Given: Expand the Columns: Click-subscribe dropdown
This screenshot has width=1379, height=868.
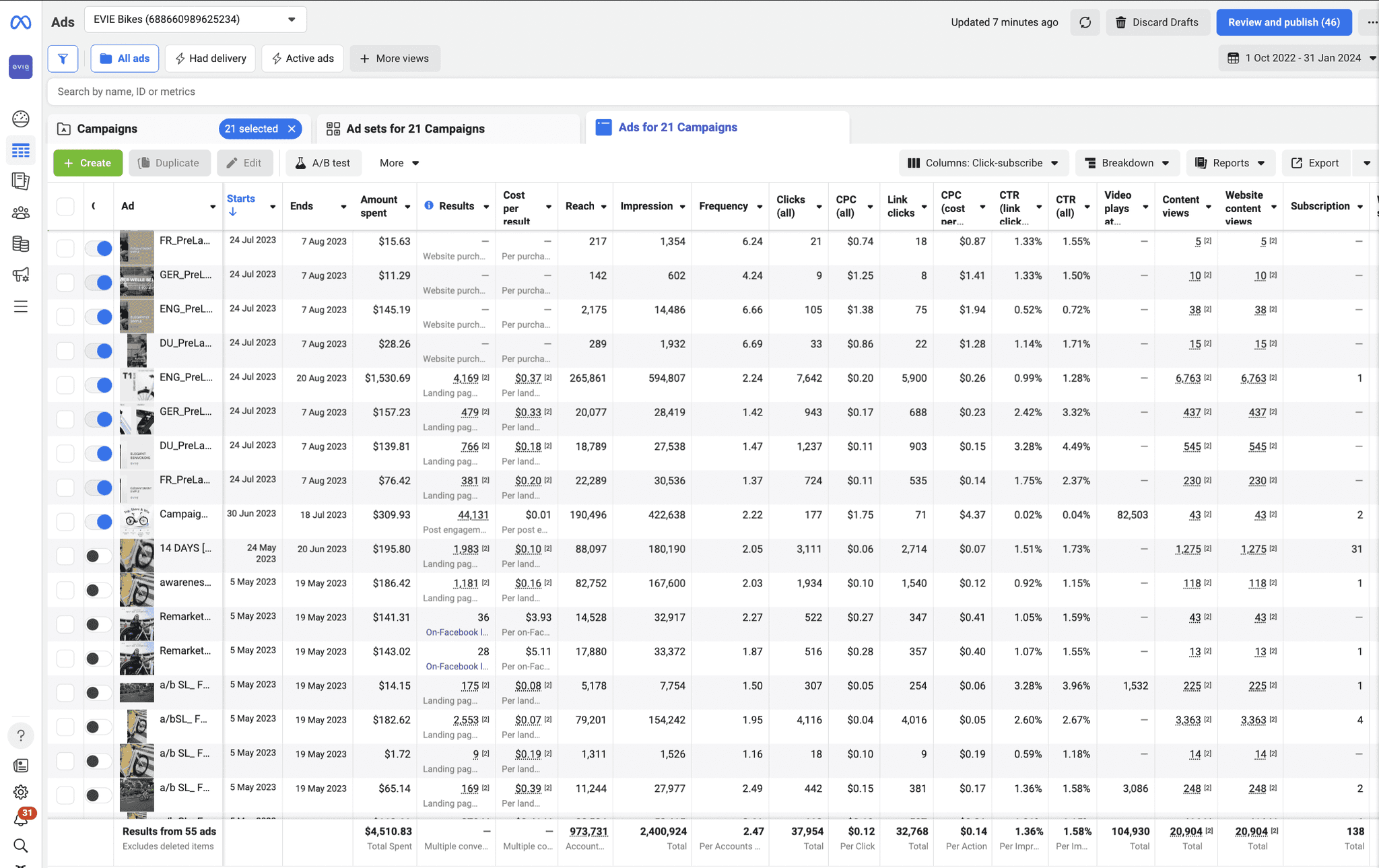Looking at the screenshot, I should (x=982, y=163).
